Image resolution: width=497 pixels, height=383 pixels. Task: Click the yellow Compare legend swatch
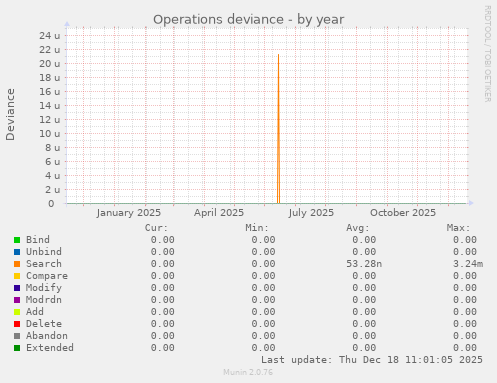click(x=17, y=276)
